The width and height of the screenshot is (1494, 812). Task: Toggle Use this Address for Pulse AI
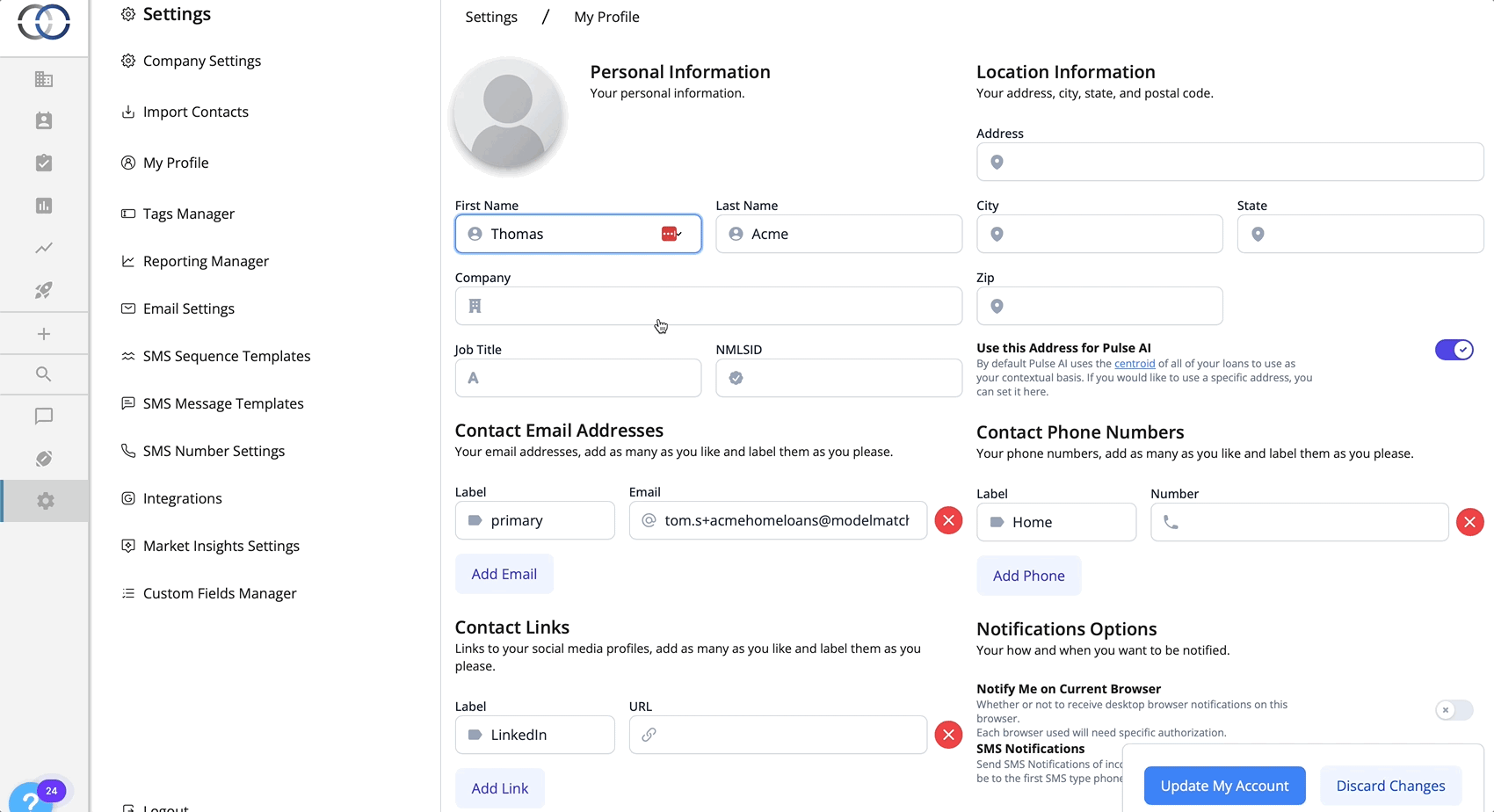[1454, 350]
